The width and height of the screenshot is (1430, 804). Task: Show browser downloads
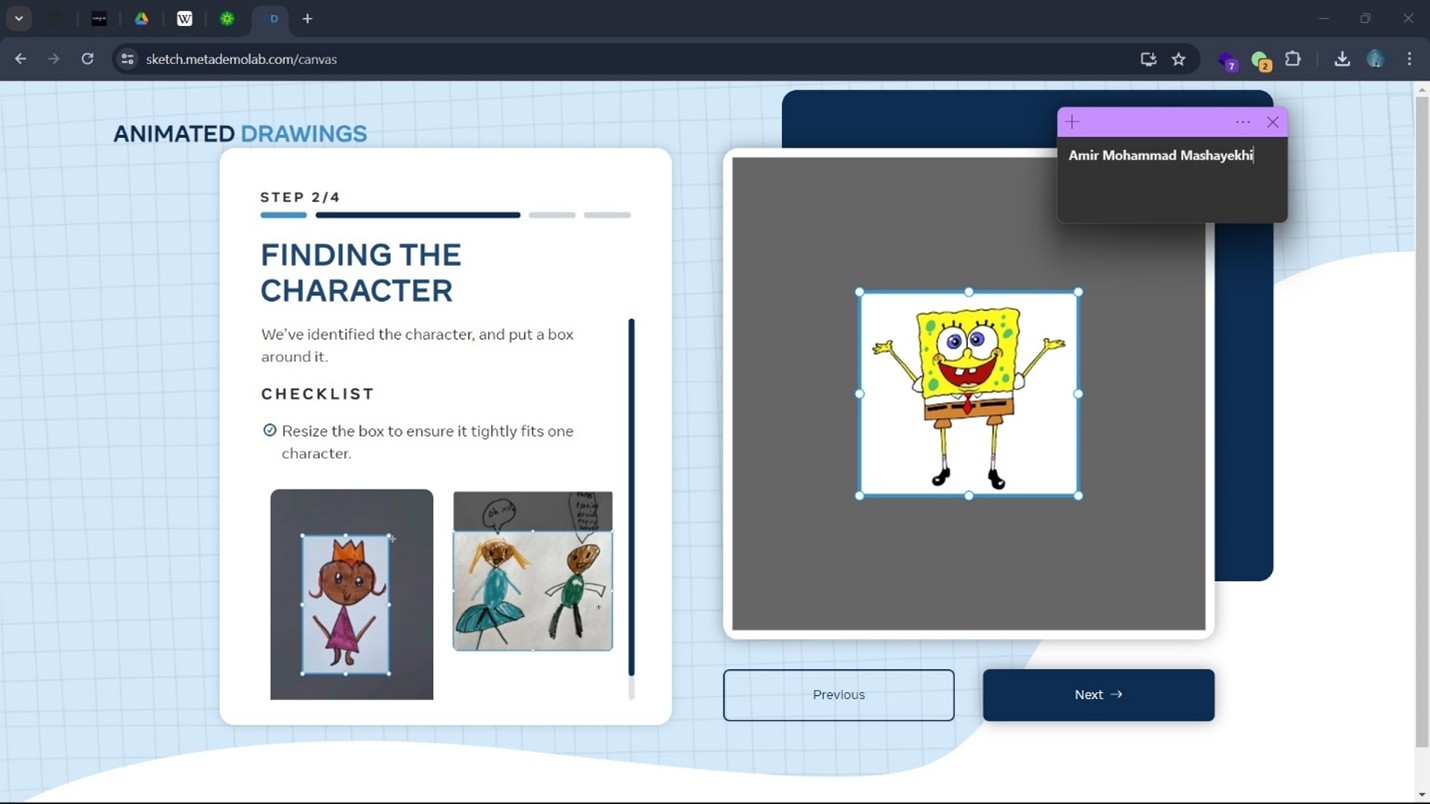[x=1342, y=59]
